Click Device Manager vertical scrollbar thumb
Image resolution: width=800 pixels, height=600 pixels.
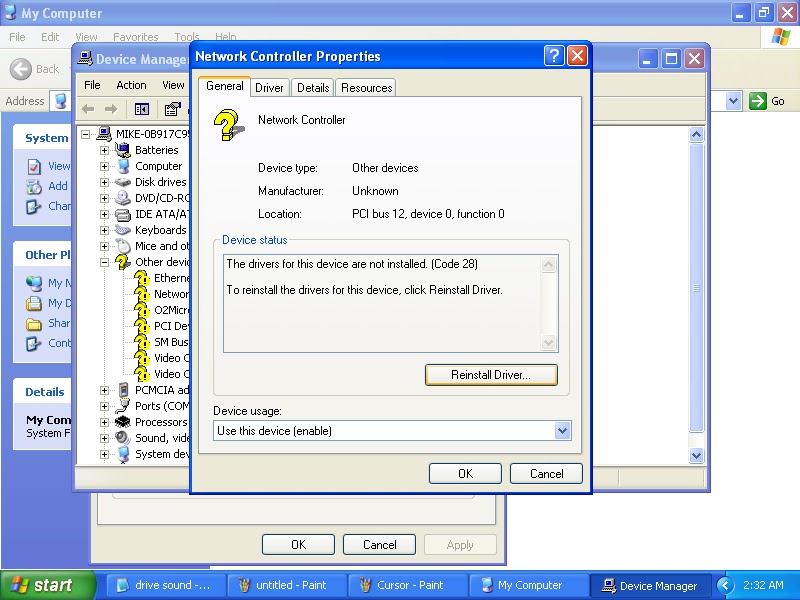(x=696, y=288)
